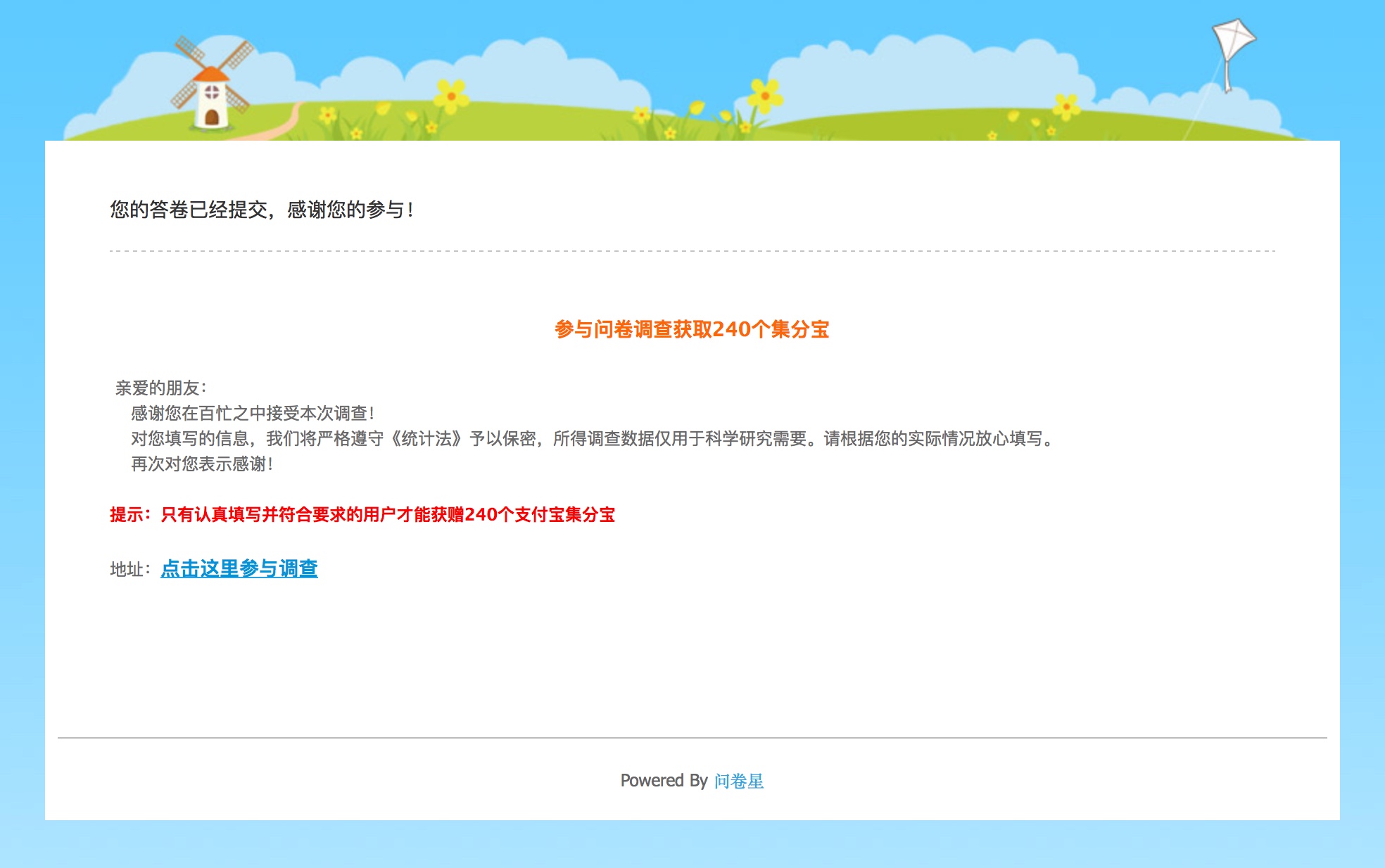Click the 您的答卷已经提交 confirmation message
The image size is (1385, 868).
(262, 210)
